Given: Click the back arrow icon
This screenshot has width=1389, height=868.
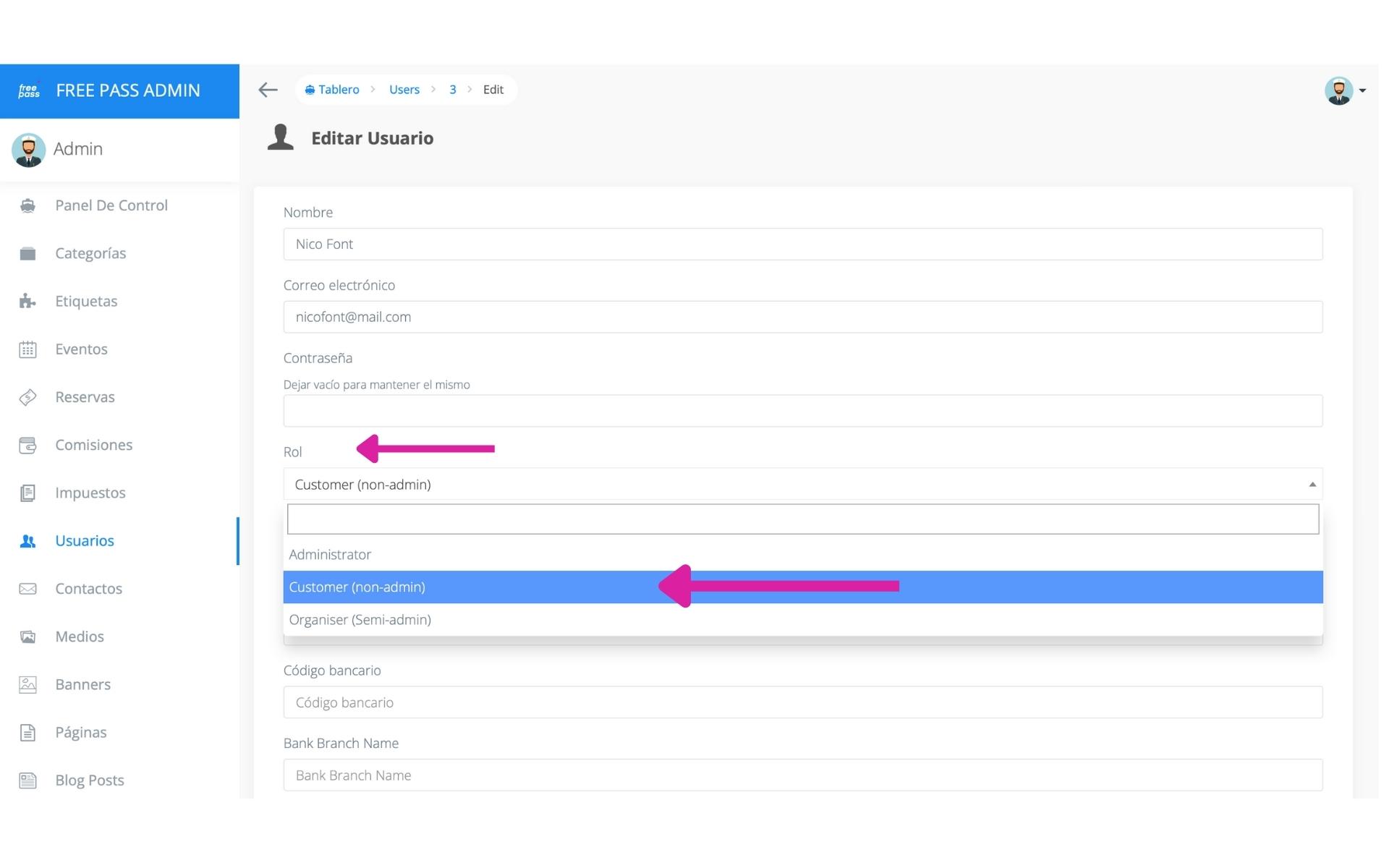Looking at the screenshot, I should pyautogui.click(x=268, y=90).
